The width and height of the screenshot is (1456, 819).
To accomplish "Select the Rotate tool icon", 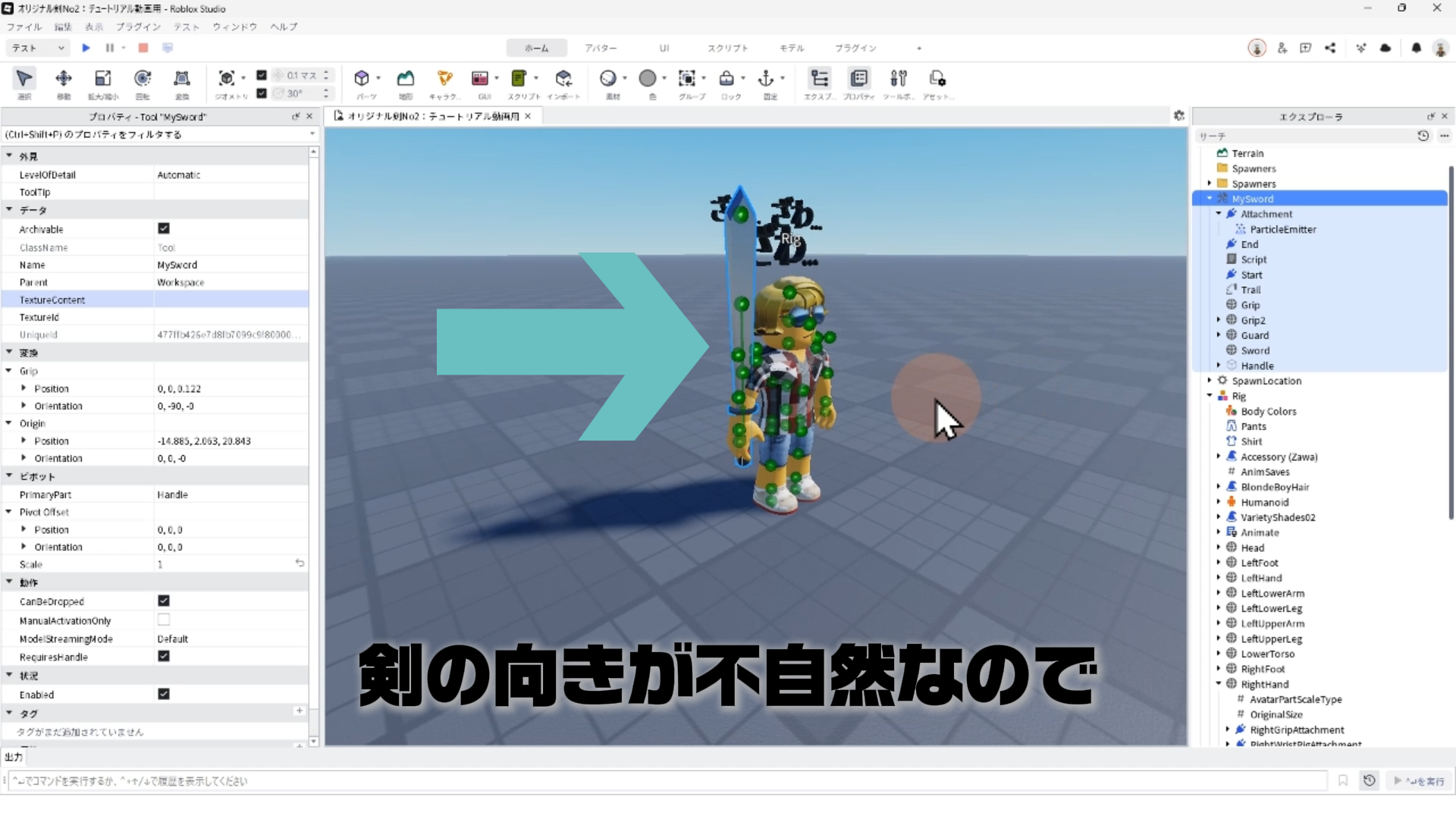I will pos(143,79).
